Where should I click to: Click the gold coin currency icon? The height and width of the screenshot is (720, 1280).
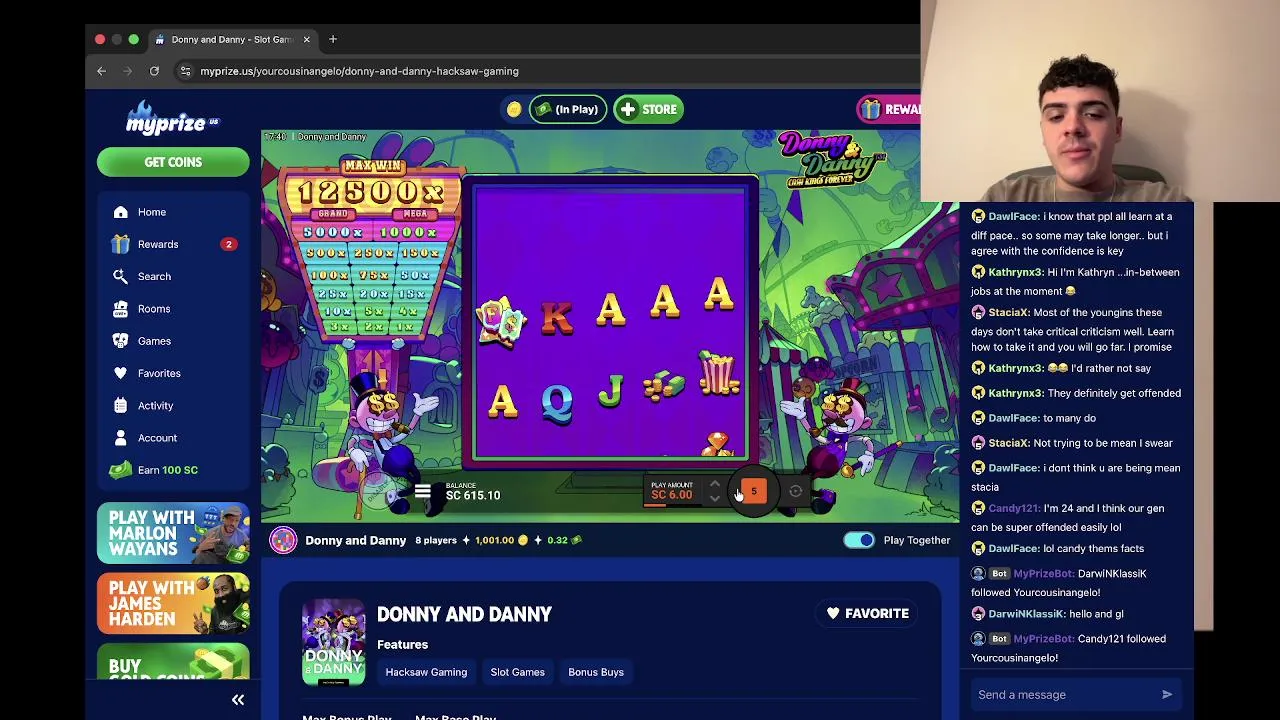click(514, 109)
